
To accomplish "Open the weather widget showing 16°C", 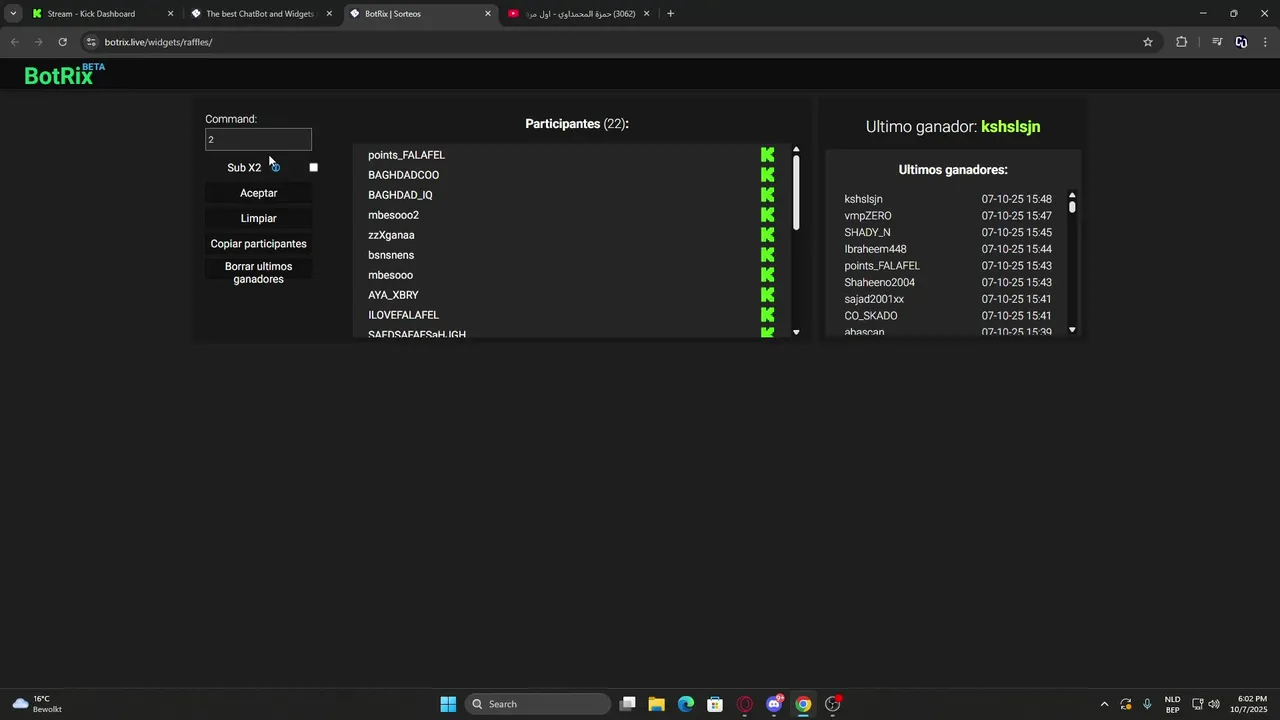I will point(37,704).
